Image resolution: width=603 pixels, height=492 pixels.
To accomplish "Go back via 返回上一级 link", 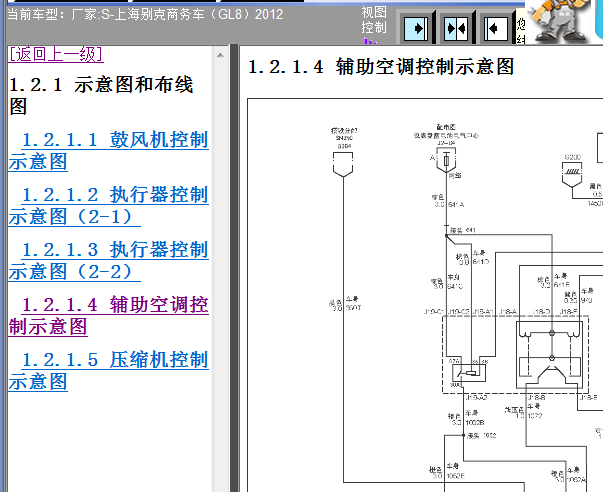I will 56,54.
